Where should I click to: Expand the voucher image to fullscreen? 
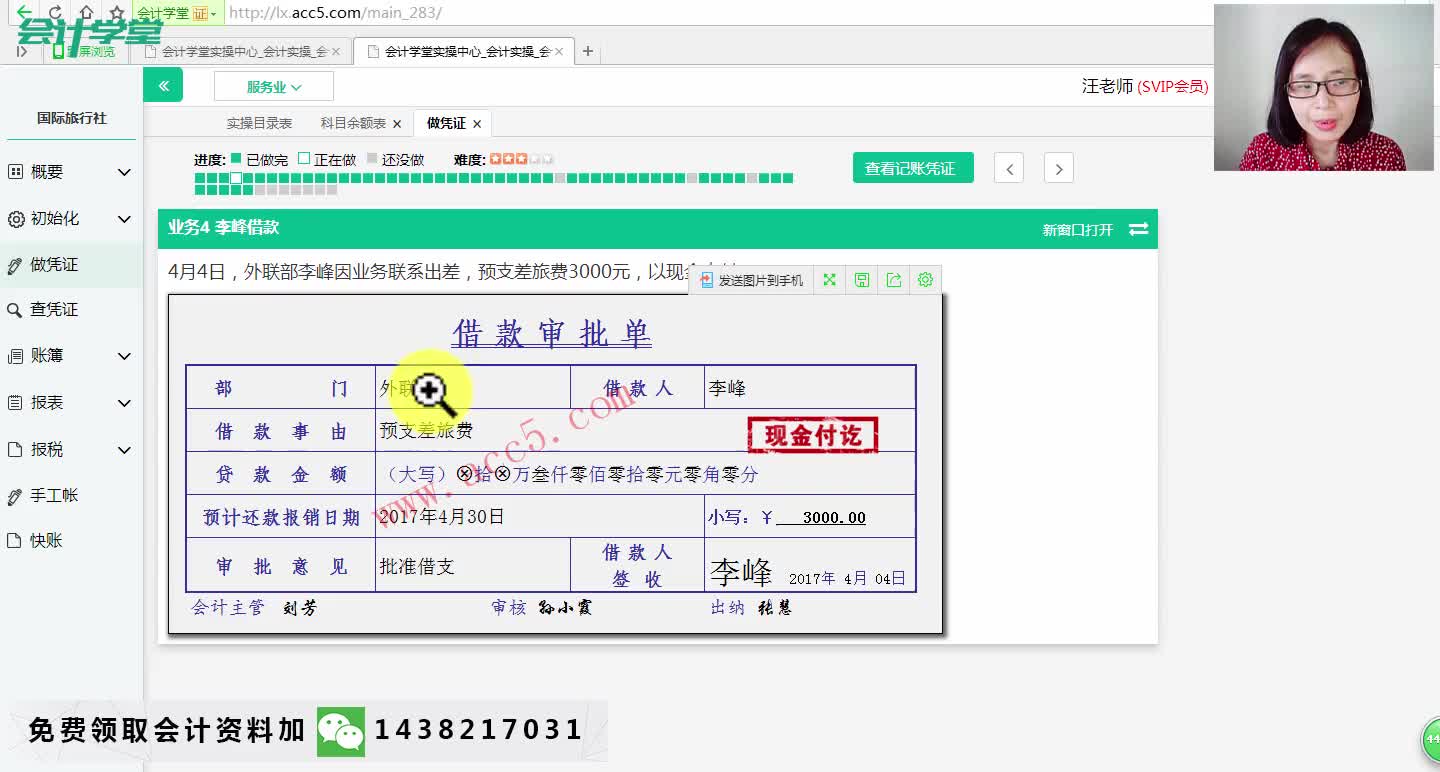[829, 279]
